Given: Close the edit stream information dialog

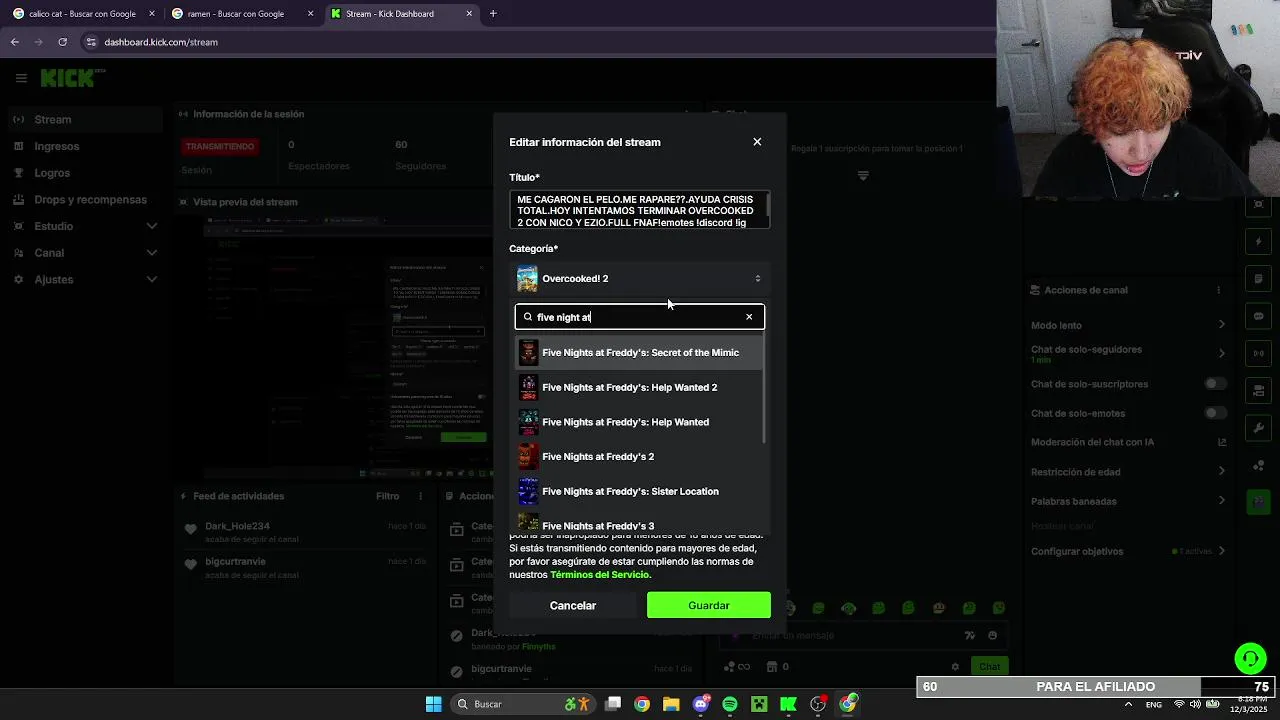Looking at the screenshot, I should click(x=757, y=142).
